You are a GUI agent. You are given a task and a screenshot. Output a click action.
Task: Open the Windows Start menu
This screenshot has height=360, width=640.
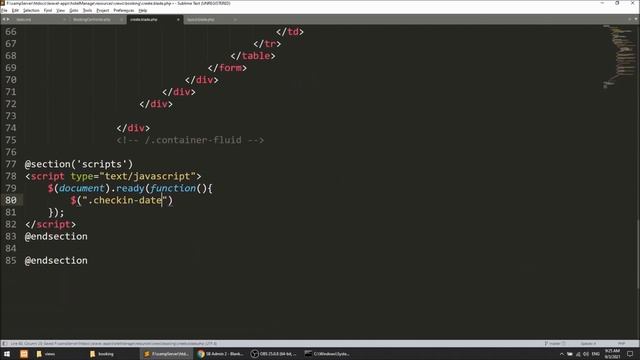point(7,354)
